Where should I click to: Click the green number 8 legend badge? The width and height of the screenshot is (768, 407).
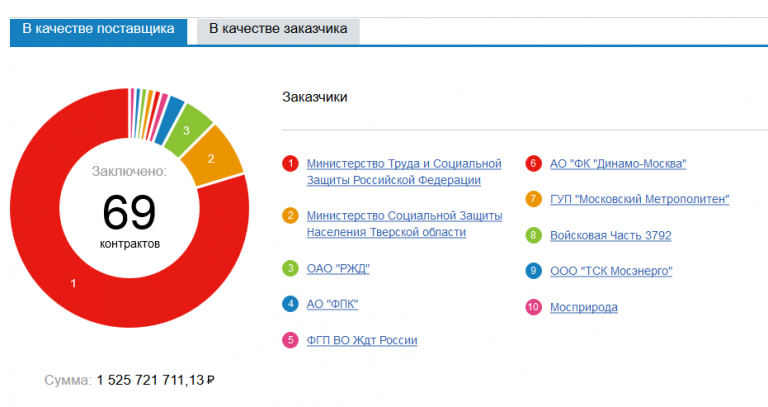533,235
